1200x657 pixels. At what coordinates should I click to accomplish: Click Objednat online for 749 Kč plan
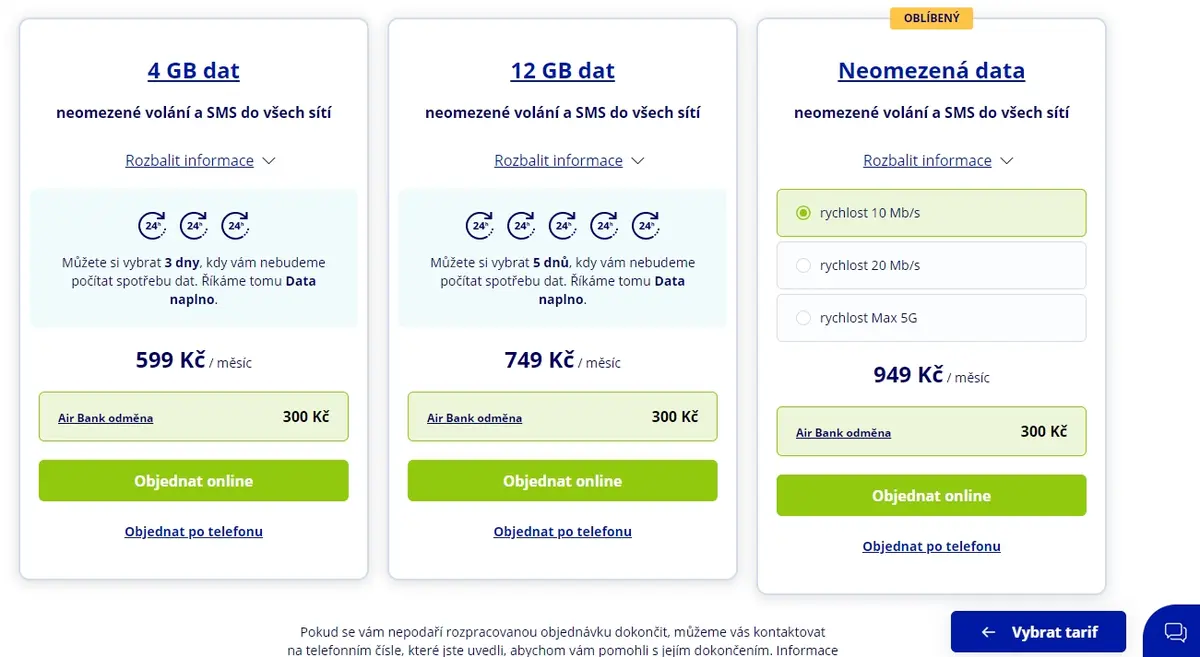pyautogui.click(x=563, y=481)
